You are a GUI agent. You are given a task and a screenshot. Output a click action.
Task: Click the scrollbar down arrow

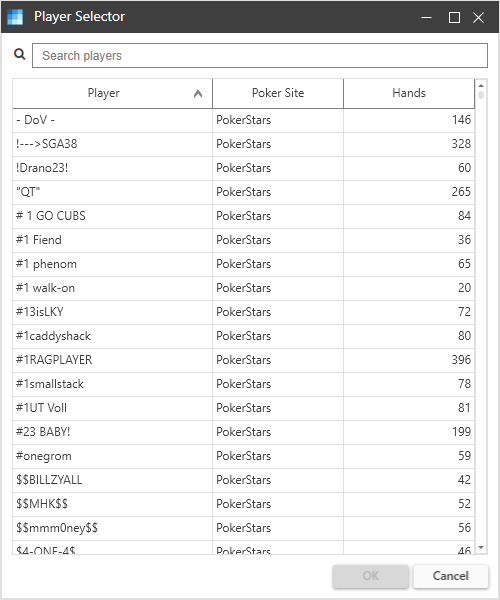pos(481,548)
